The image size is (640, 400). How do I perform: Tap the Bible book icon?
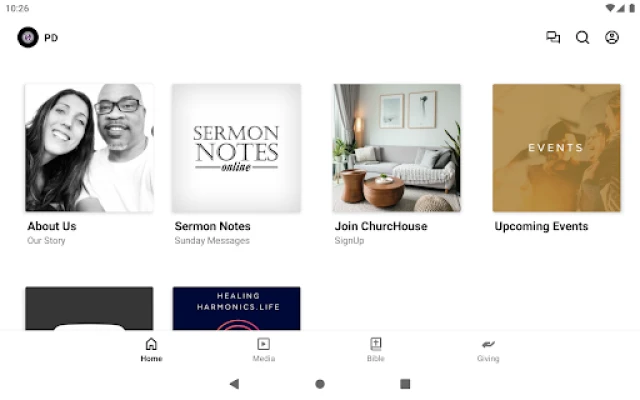[x=376, y=344]
